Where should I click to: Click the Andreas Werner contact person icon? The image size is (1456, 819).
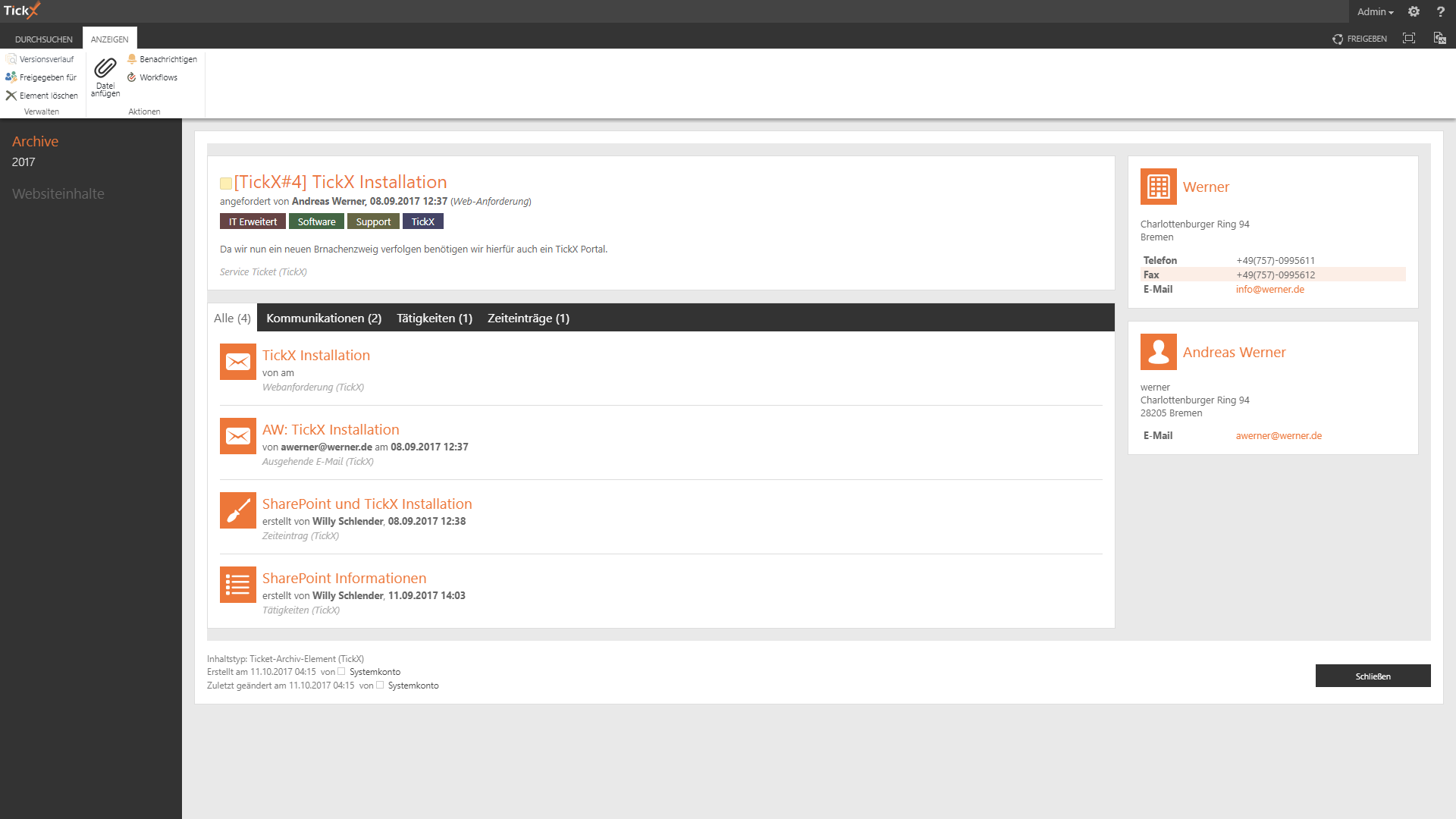pos(1159,352)
